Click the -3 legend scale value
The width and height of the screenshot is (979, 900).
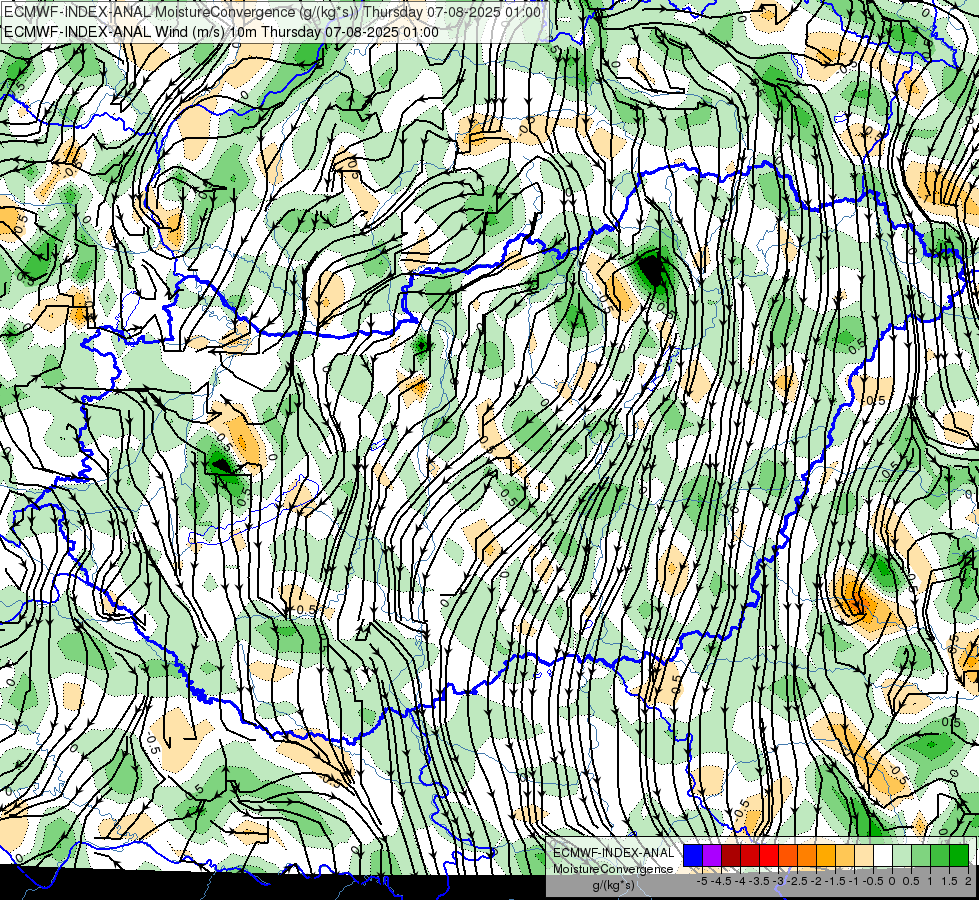778,881
